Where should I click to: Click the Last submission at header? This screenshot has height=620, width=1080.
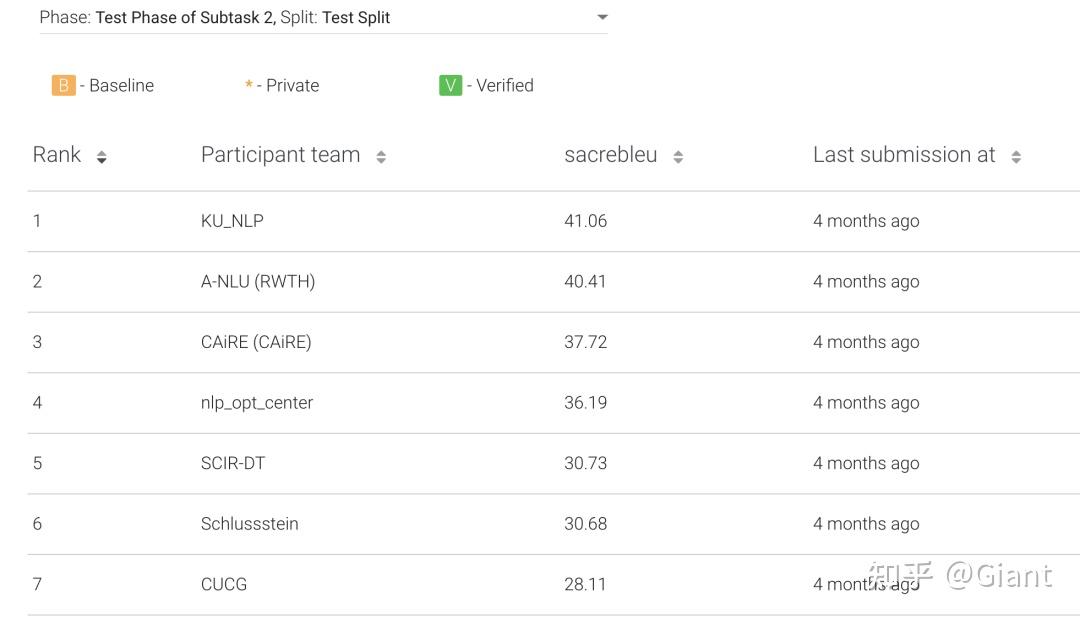coord(904,155)
